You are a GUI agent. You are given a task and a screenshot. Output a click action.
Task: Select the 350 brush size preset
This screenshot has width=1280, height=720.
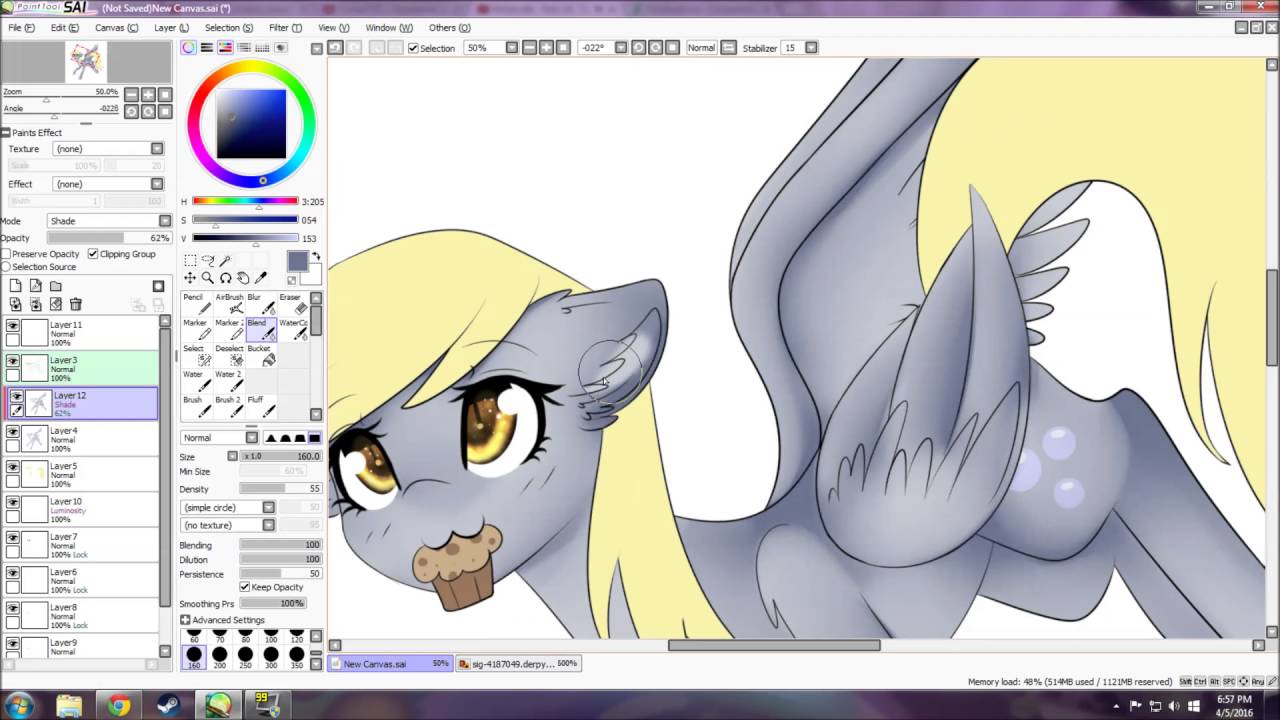click(296, 657)
